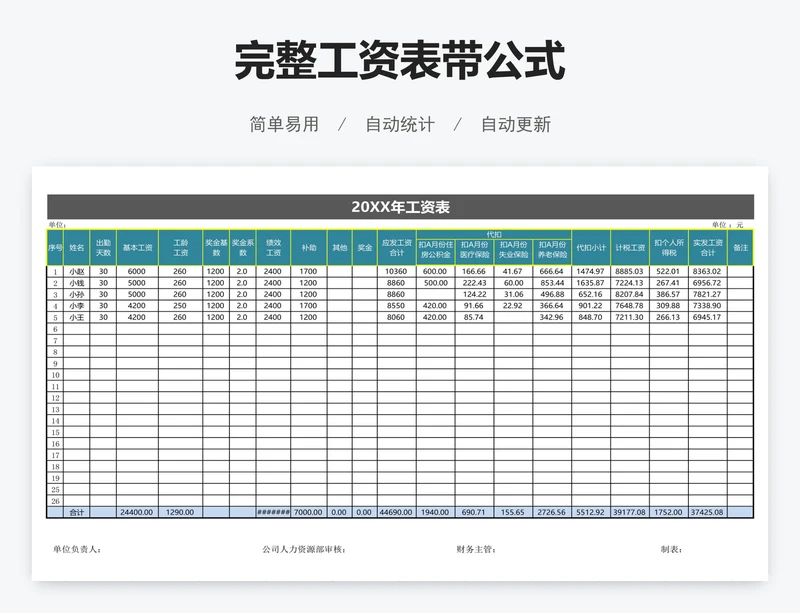Click the '制表:' footer label
Viewport: 800px width, 613px height.
[x=671, y=550]
